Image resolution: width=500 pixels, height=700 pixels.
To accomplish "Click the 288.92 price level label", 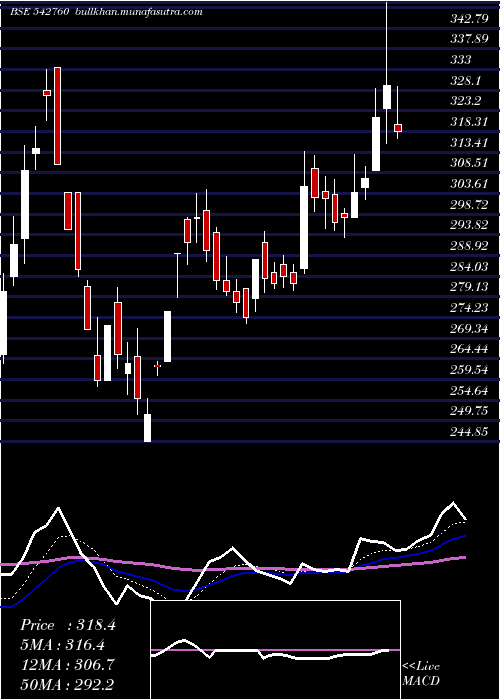I will pos(469,246).
